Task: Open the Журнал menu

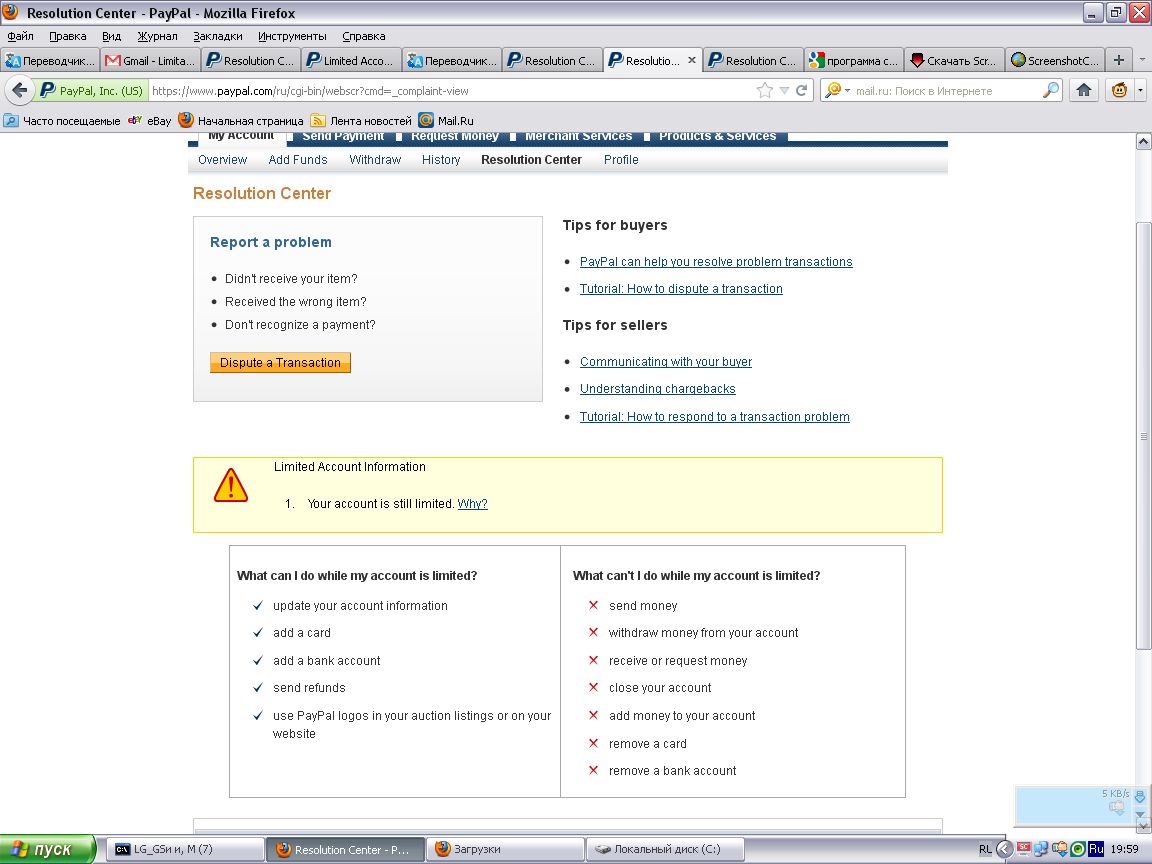Action: coord(157,36)
